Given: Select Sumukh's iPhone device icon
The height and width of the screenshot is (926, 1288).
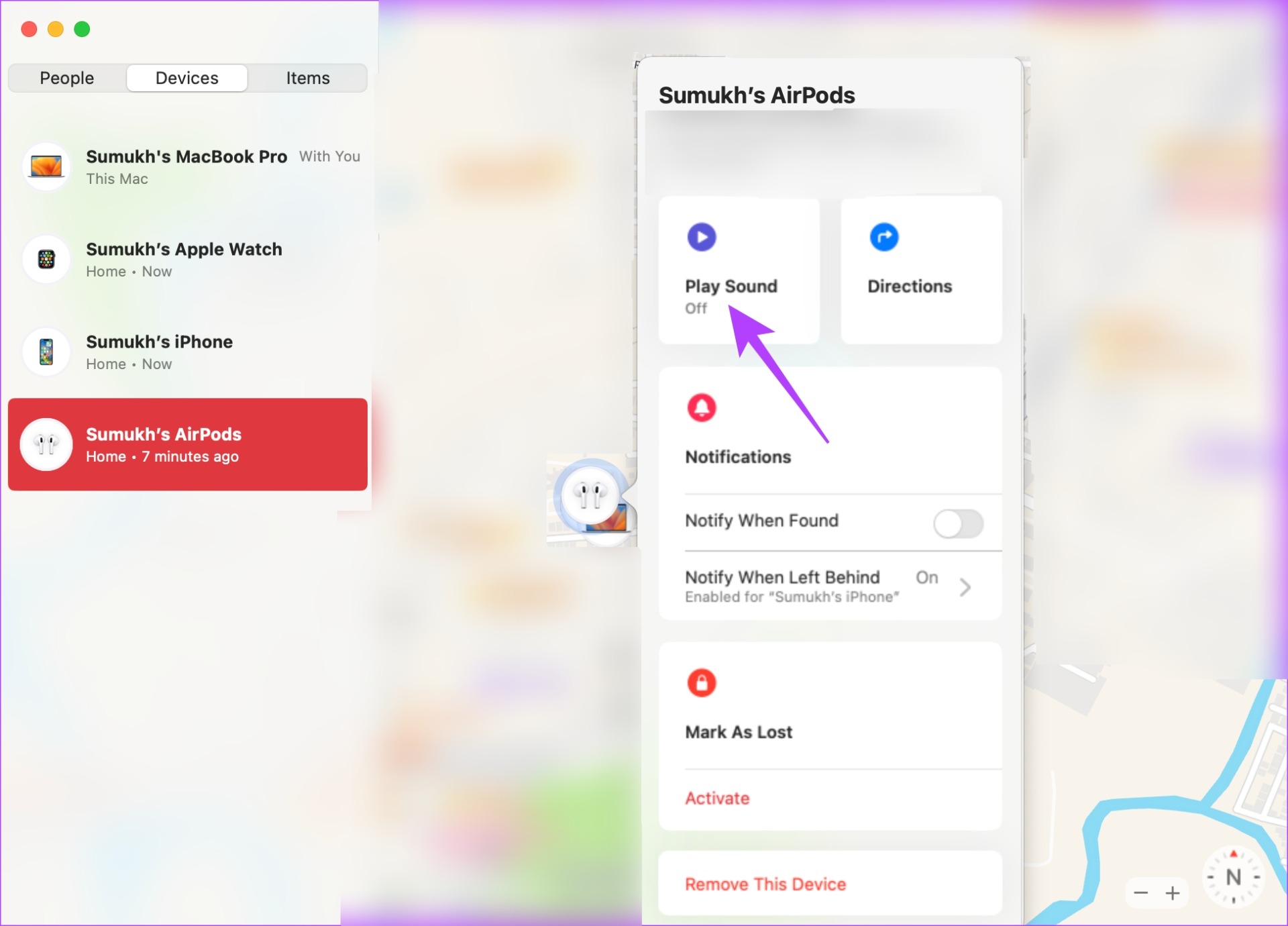Looking at the screenshot, I should point(46,352).
